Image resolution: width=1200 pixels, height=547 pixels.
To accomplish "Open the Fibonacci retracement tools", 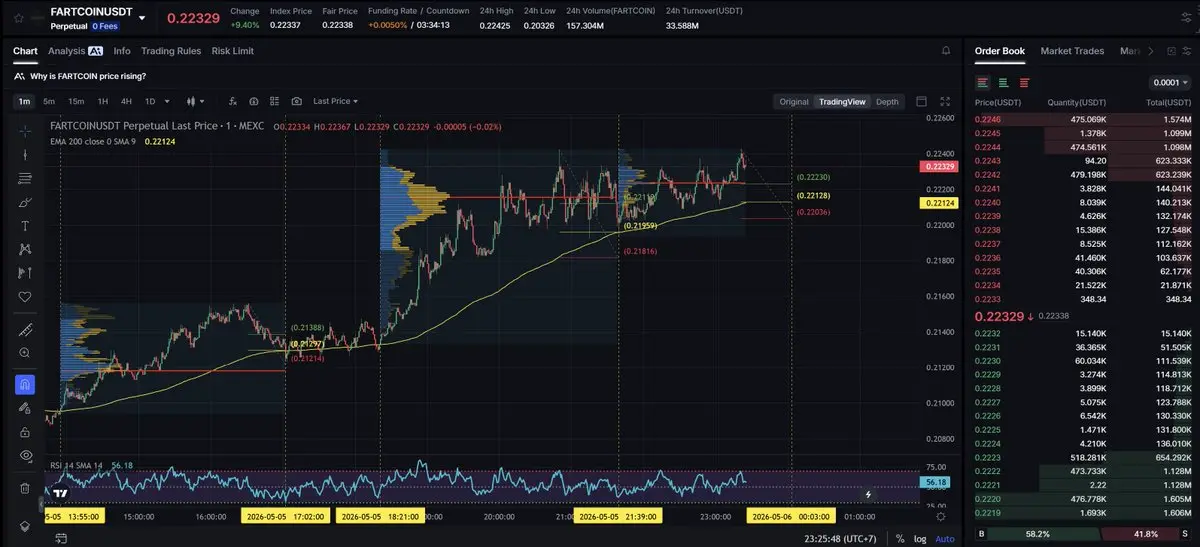I will [25, 179].
